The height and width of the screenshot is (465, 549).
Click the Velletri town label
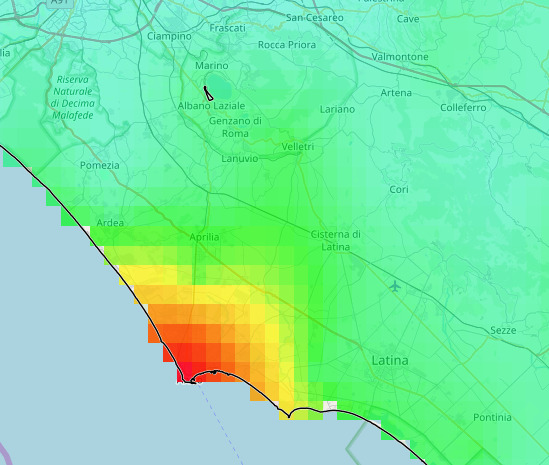click(298, 146)
